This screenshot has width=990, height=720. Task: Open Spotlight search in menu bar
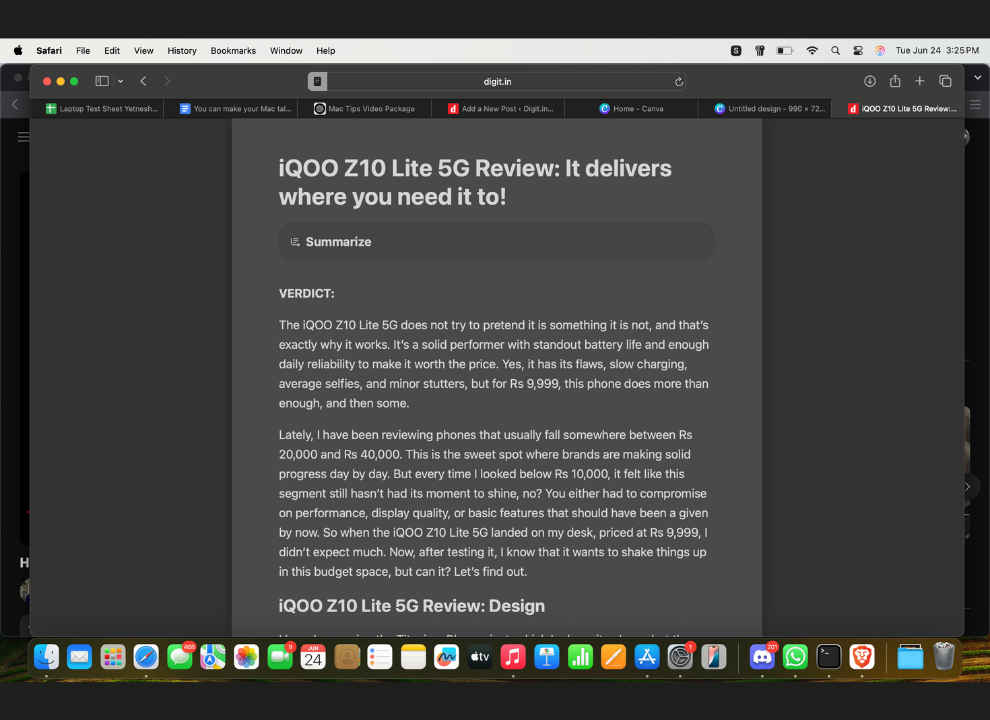(835, 51)
